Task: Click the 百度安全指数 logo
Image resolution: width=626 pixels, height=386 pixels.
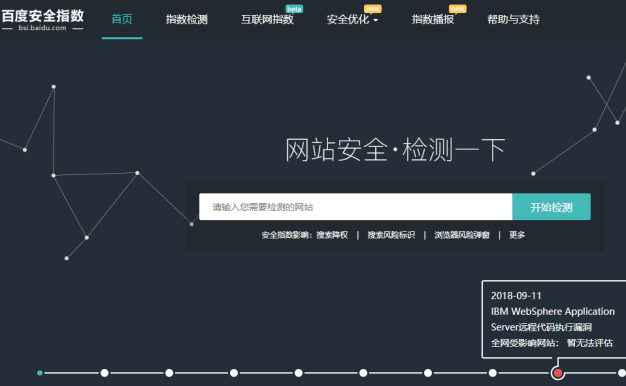Action: point(42,19)
